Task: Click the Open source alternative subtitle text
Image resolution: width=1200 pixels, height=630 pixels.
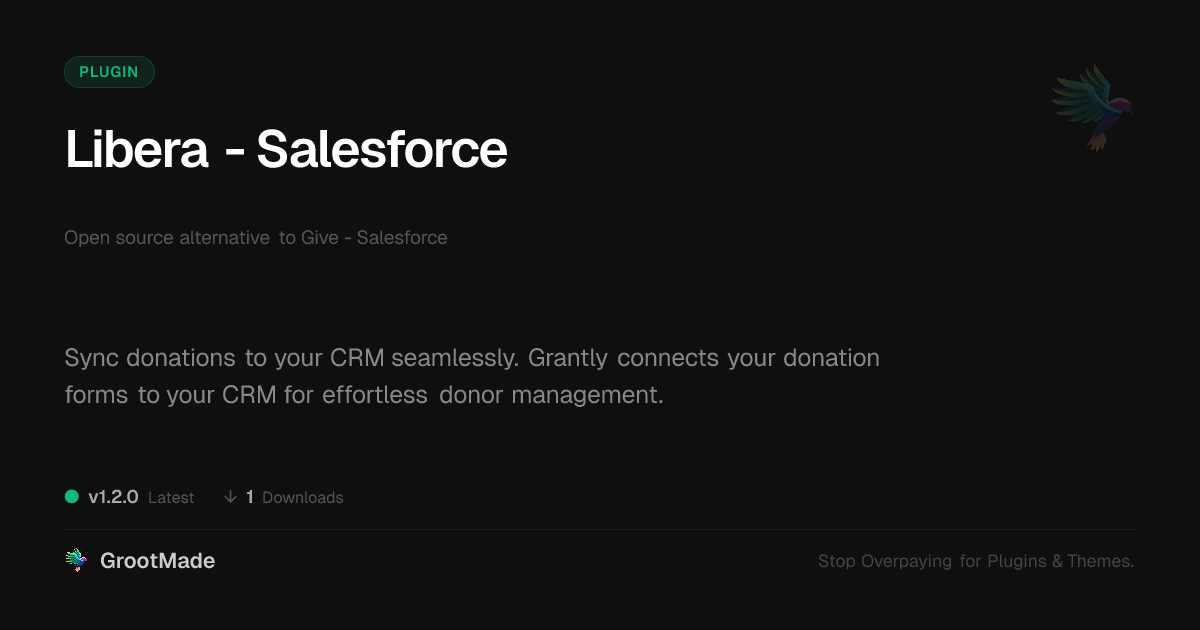Action: (x=167, y=238)
